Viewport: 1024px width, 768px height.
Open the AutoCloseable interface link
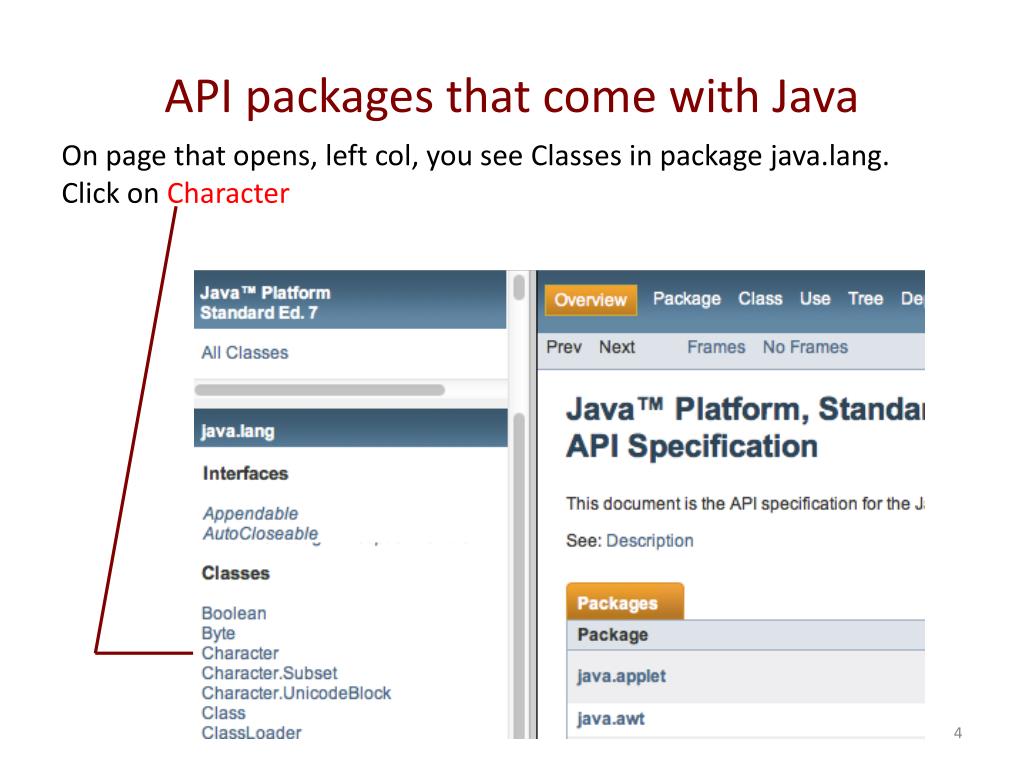[x=261, y=534]
